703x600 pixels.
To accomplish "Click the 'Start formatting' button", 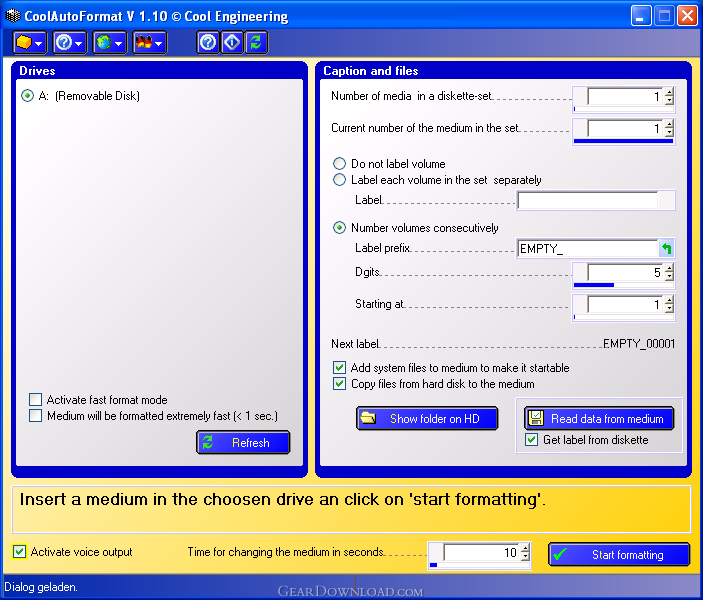I will tap(619, 555).
